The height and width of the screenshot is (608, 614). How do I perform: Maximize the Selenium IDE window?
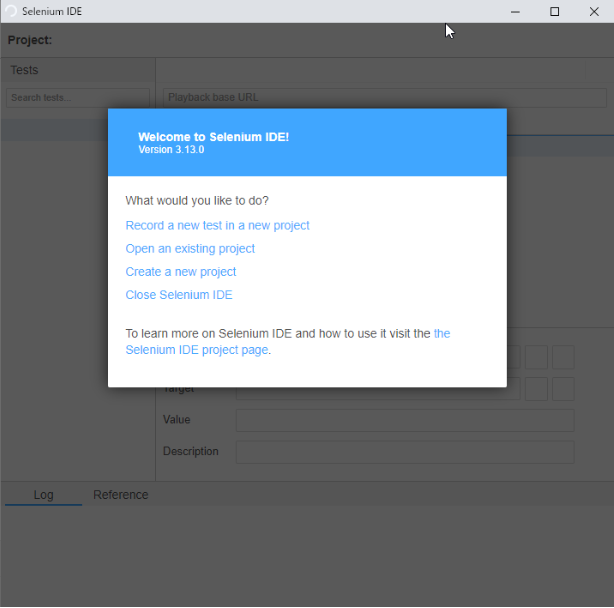pos(554,12)
